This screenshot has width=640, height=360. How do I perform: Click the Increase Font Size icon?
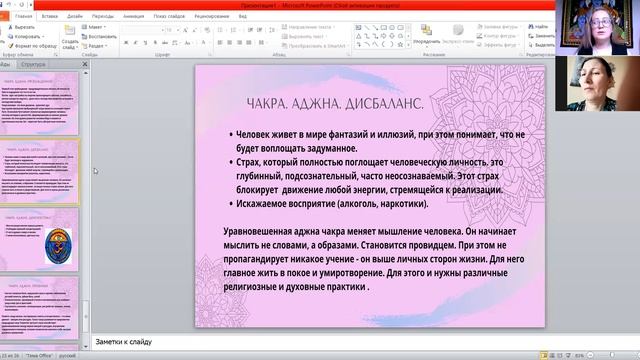click(x=185, y=30)
